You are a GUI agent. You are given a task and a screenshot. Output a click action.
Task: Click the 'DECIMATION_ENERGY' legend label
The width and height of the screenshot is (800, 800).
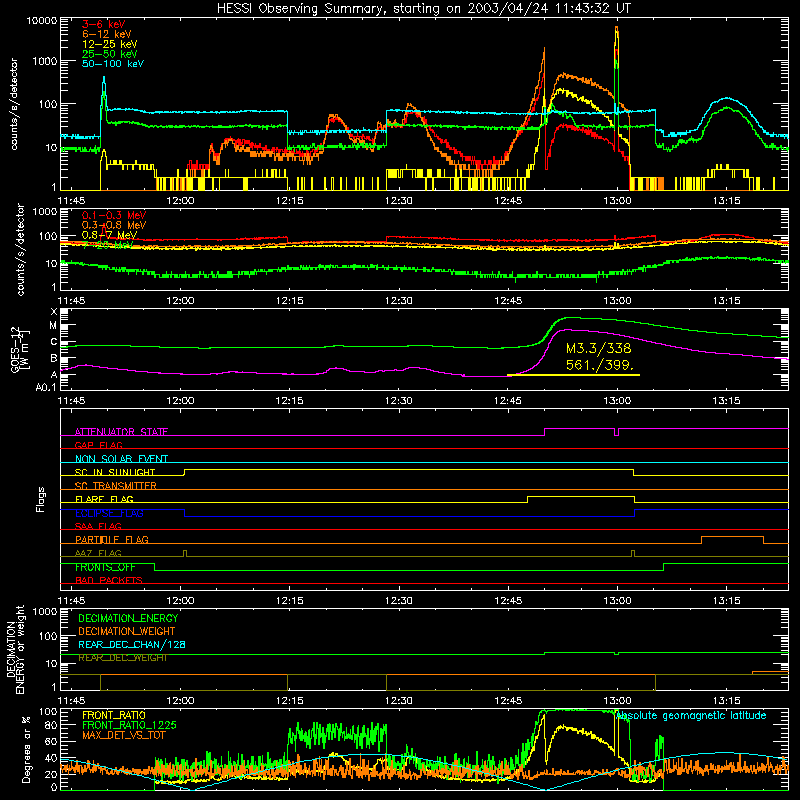point(128,618)
